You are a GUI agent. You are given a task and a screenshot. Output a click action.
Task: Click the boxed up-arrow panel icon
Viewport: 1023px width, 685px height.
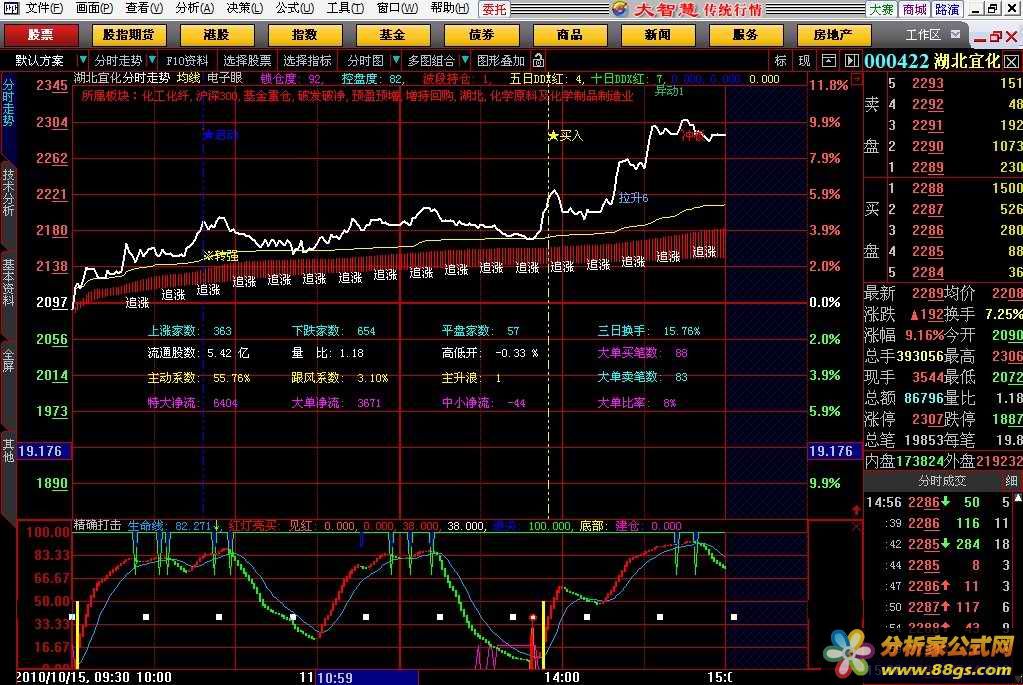coord(829,61)
